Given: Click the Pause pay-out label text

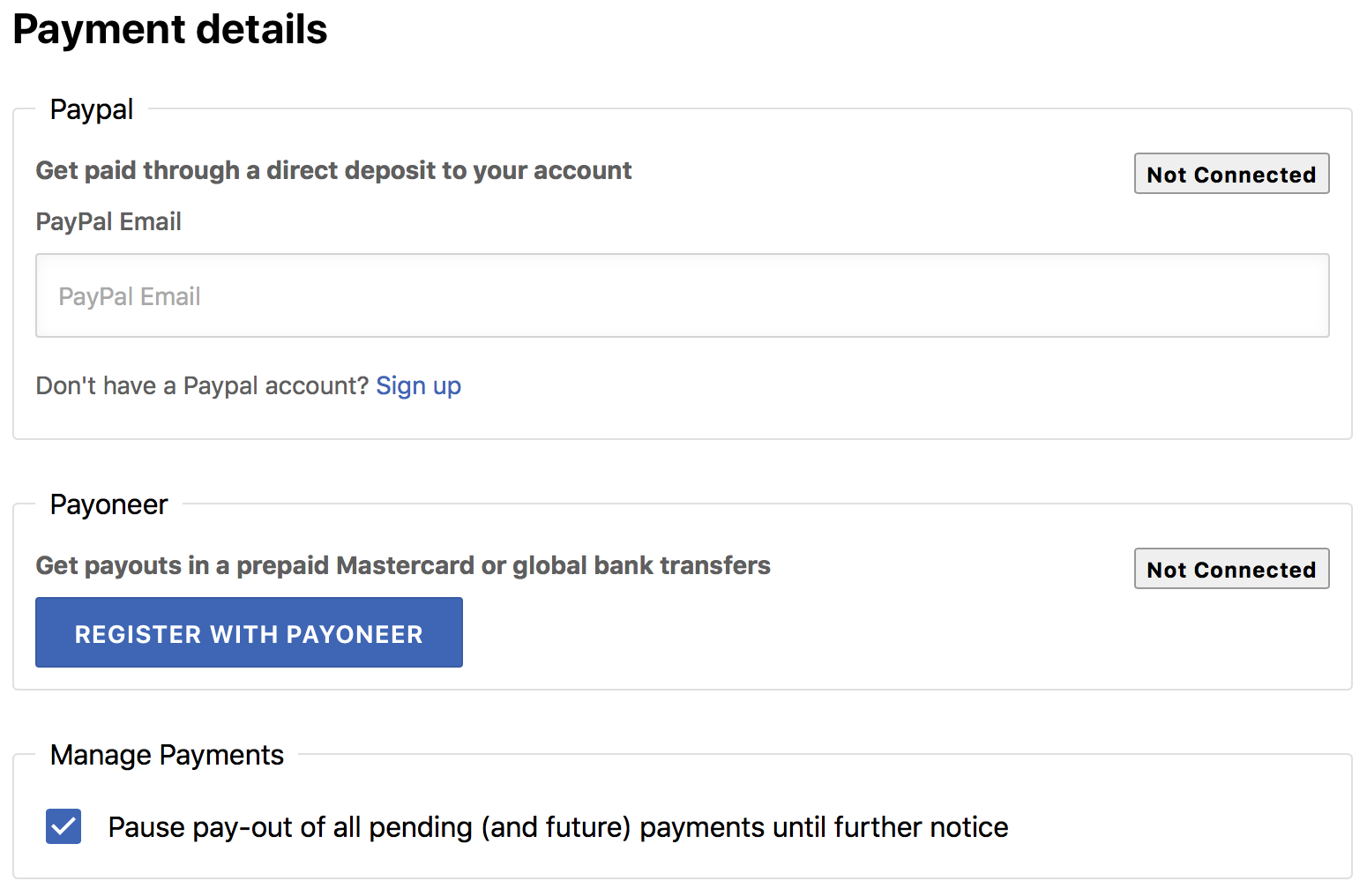Looking at the screenshot, I should [x=557, y=827].
